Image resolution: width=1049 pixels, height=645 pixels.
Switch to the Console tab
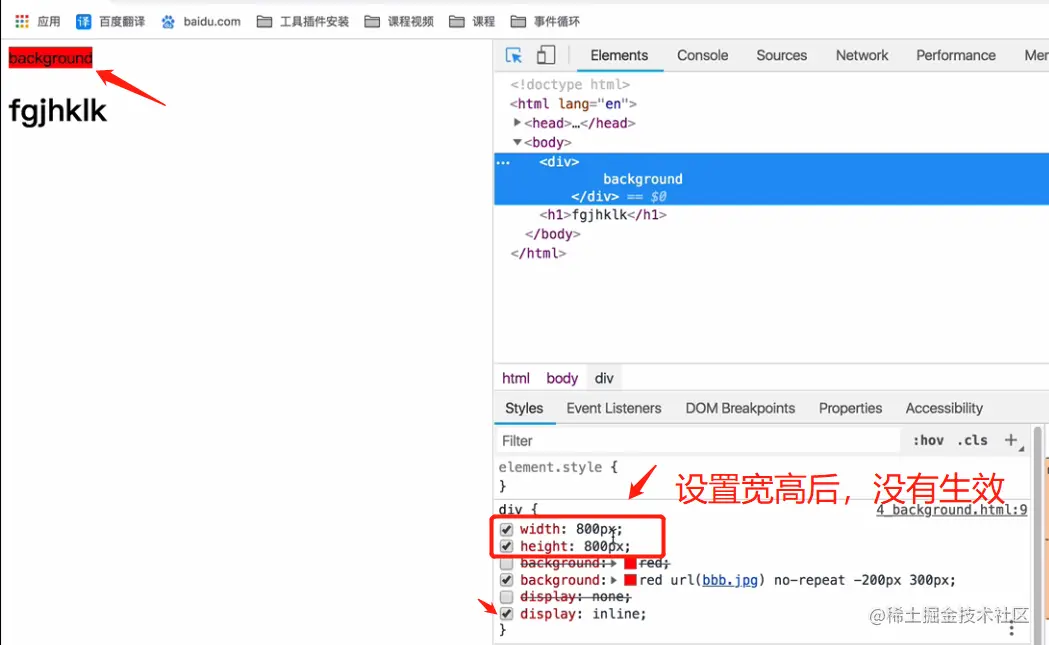click(x=702, y=56)
